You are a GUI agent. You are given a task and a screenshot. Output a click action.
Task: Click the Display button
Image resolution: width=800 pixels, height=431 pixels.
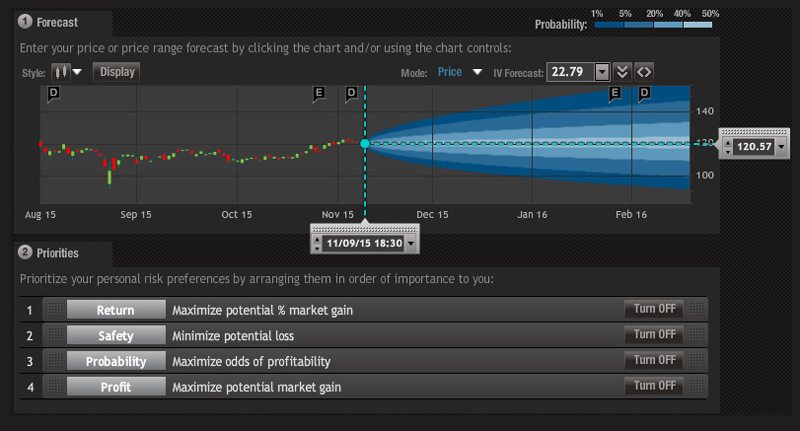116,72
